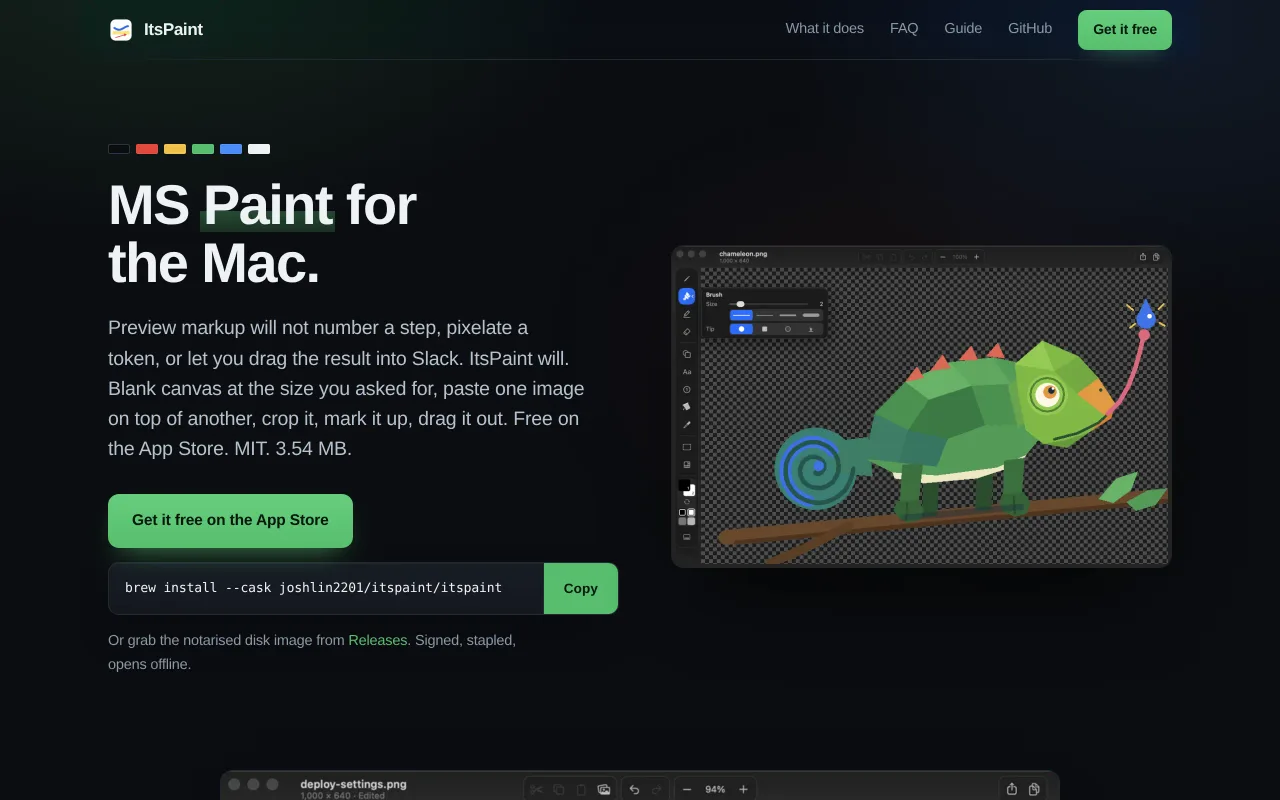Open the GitHub nav item
1280x800 pixels.
coord(1030,29)
